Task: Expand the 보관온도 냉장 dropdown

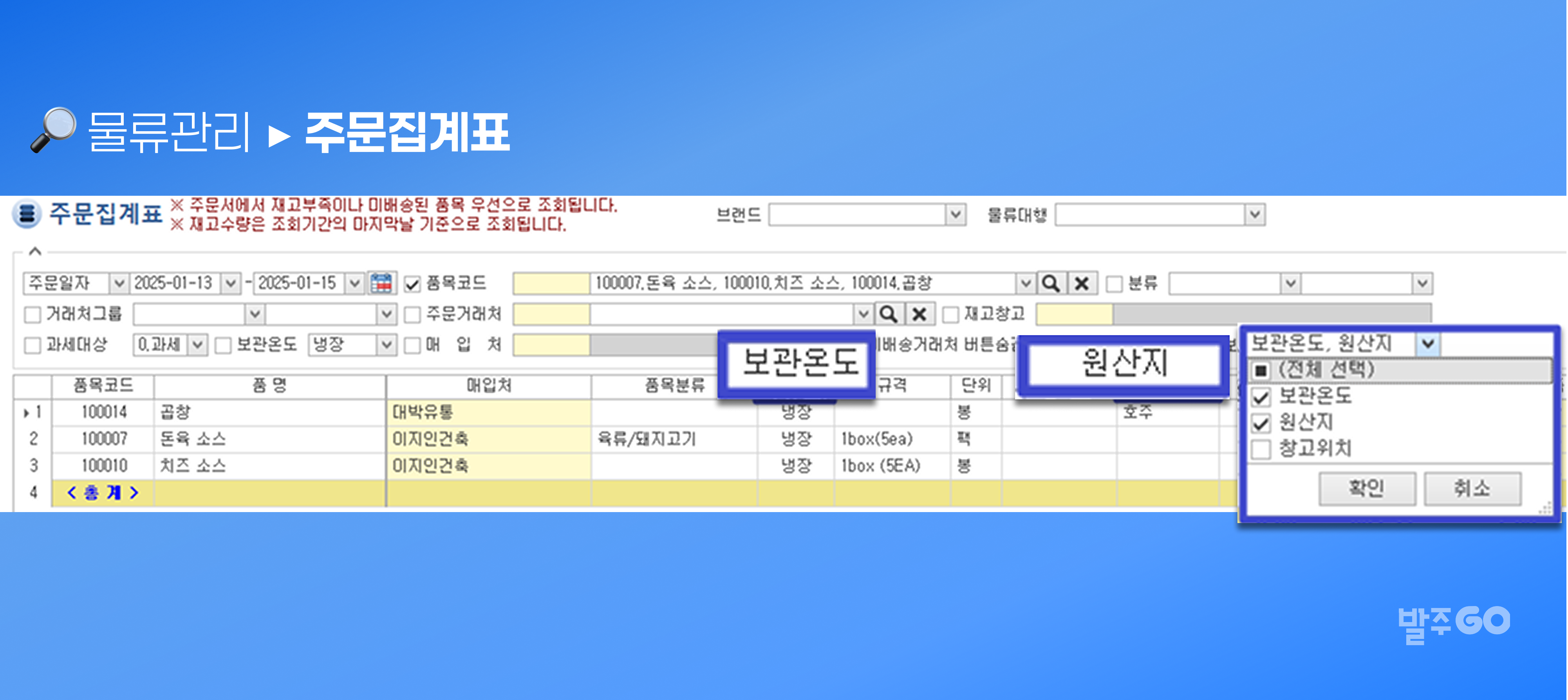Action: tap(386, 345)
